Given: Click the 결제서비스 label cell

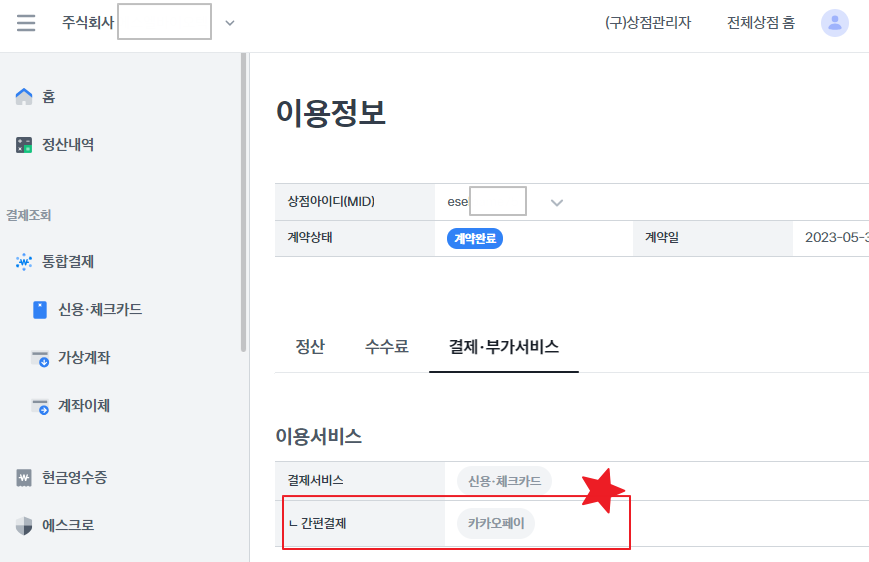Looking at the screenshot, I should click(360, 481).
